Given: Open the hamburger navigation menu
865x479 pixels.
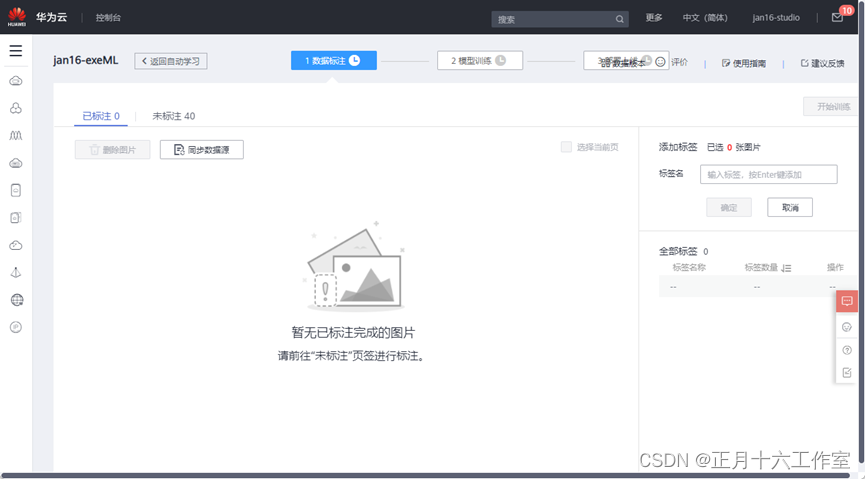Looking at the screenshot, I should (x=16, y=51).
